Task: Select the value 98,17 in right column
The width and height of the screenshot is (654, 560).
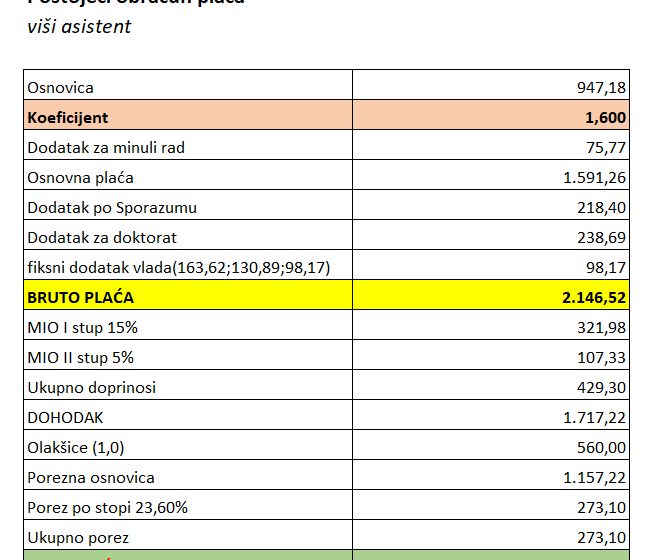Action: click(x=606, y=268)
